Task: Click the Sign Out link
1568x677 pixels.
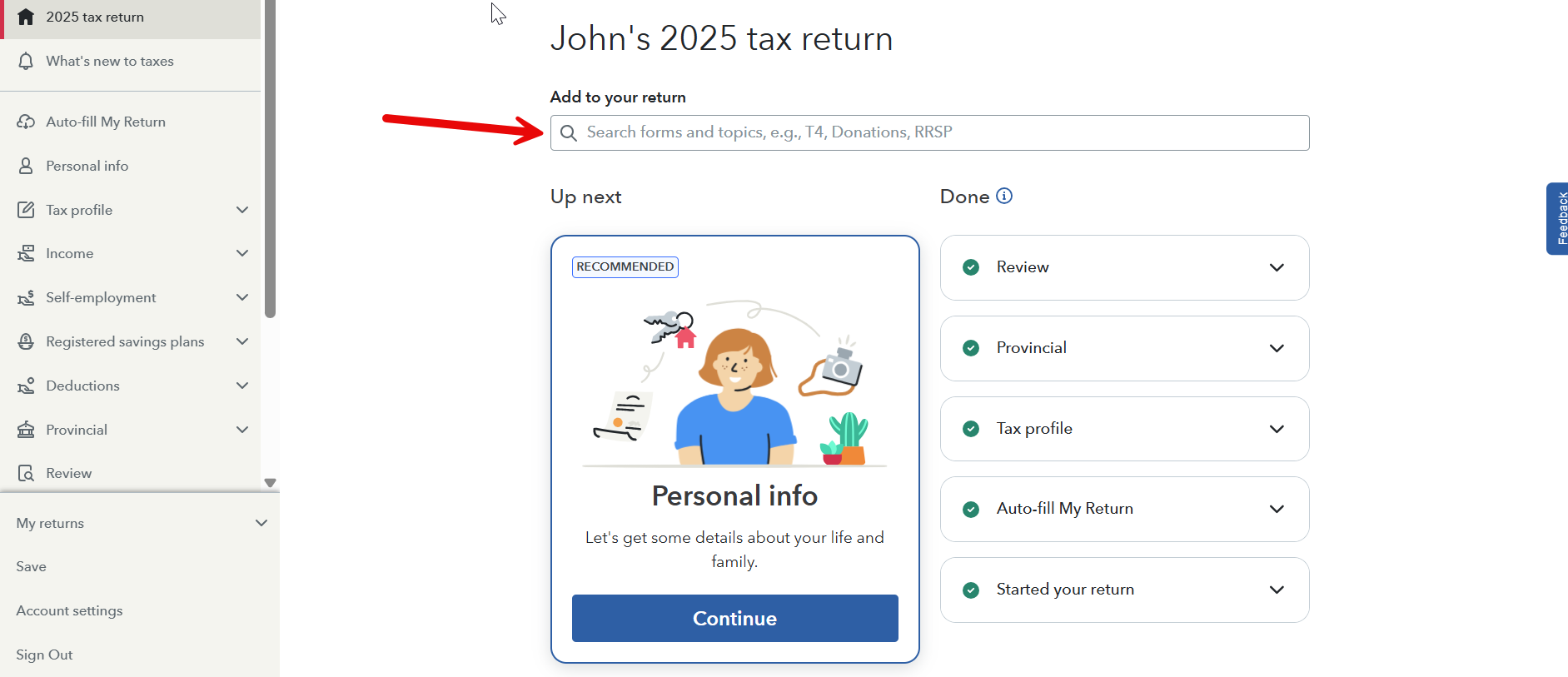Action: pos(44,655)
